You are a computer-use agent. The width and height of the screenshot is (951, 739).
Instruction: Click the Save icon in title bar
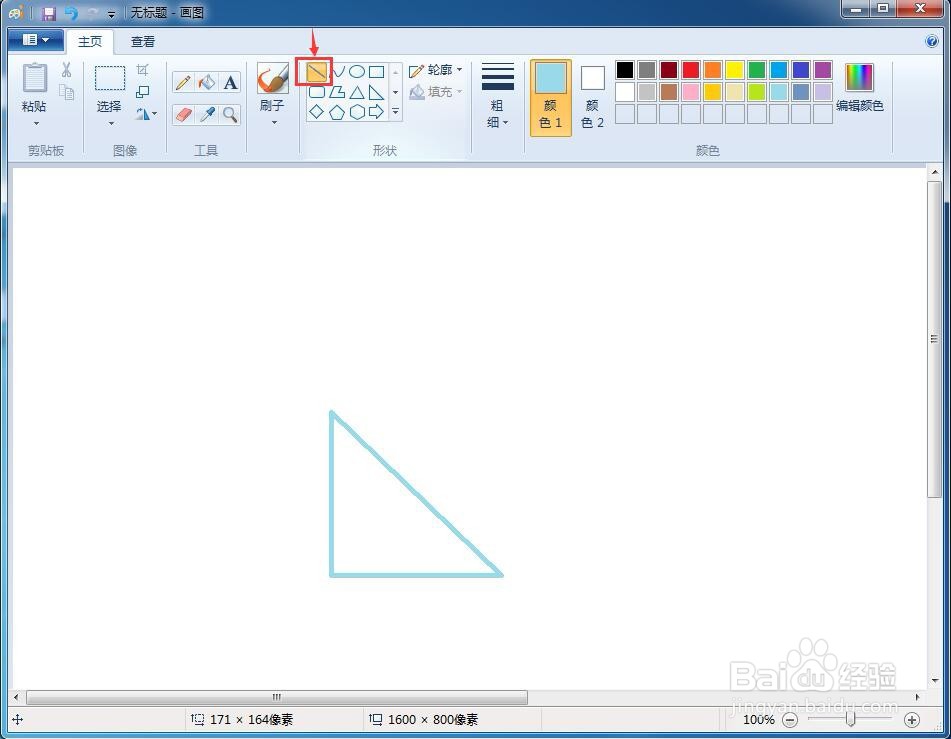(x=49, y=13)
